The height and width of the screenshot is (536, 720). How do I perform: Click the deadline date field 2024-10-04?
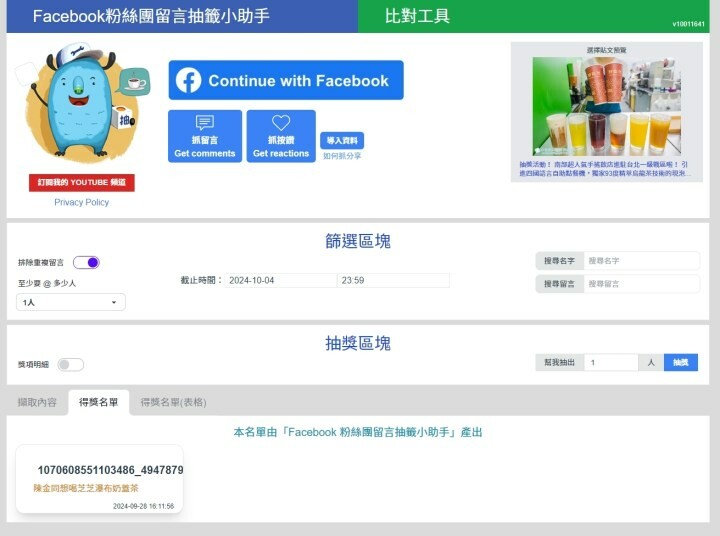(281, 280)
